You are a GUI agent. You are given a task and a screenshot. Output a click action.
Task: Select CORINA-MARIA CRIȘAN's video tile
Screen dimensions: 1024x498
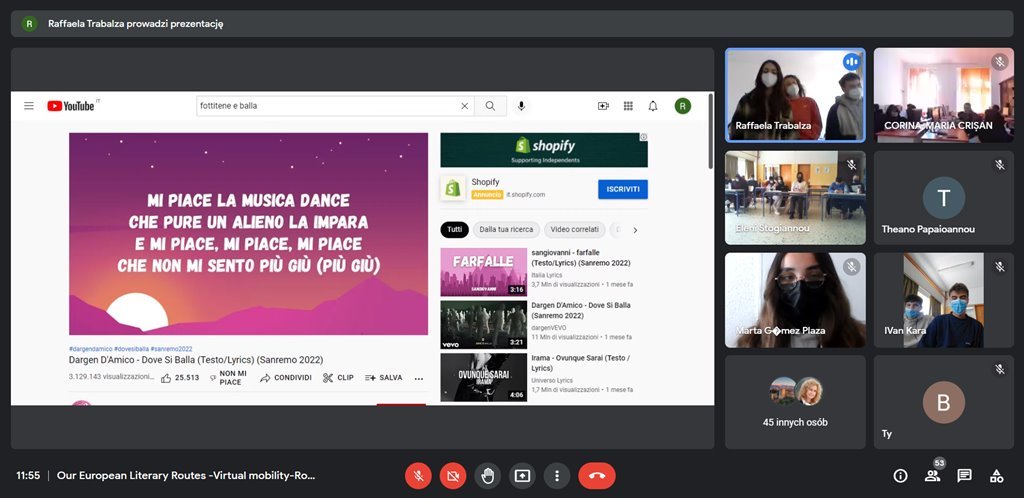pyautogui.click(x=944, y=95)
